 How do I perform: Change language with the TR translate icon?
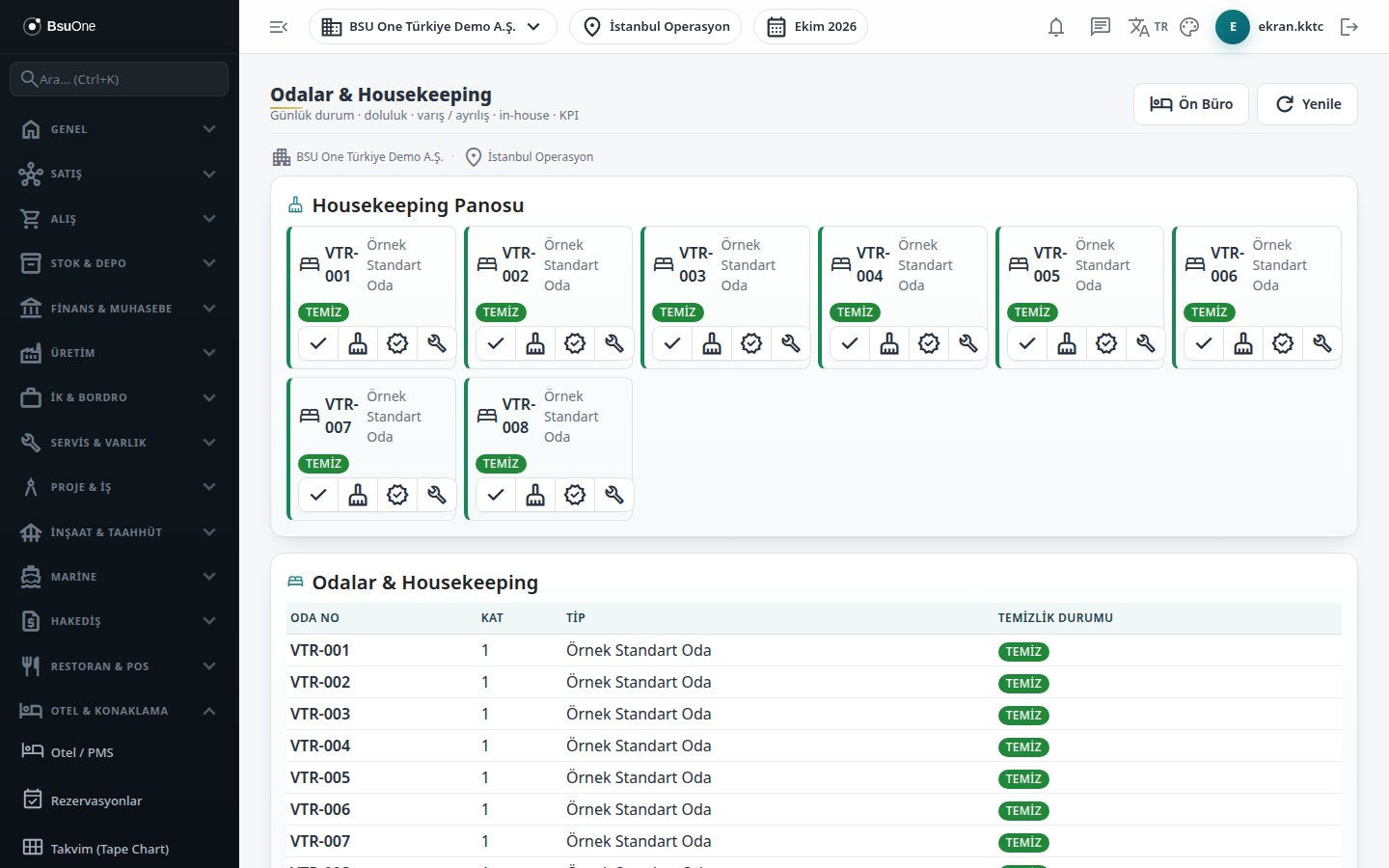click(1148, 27)
